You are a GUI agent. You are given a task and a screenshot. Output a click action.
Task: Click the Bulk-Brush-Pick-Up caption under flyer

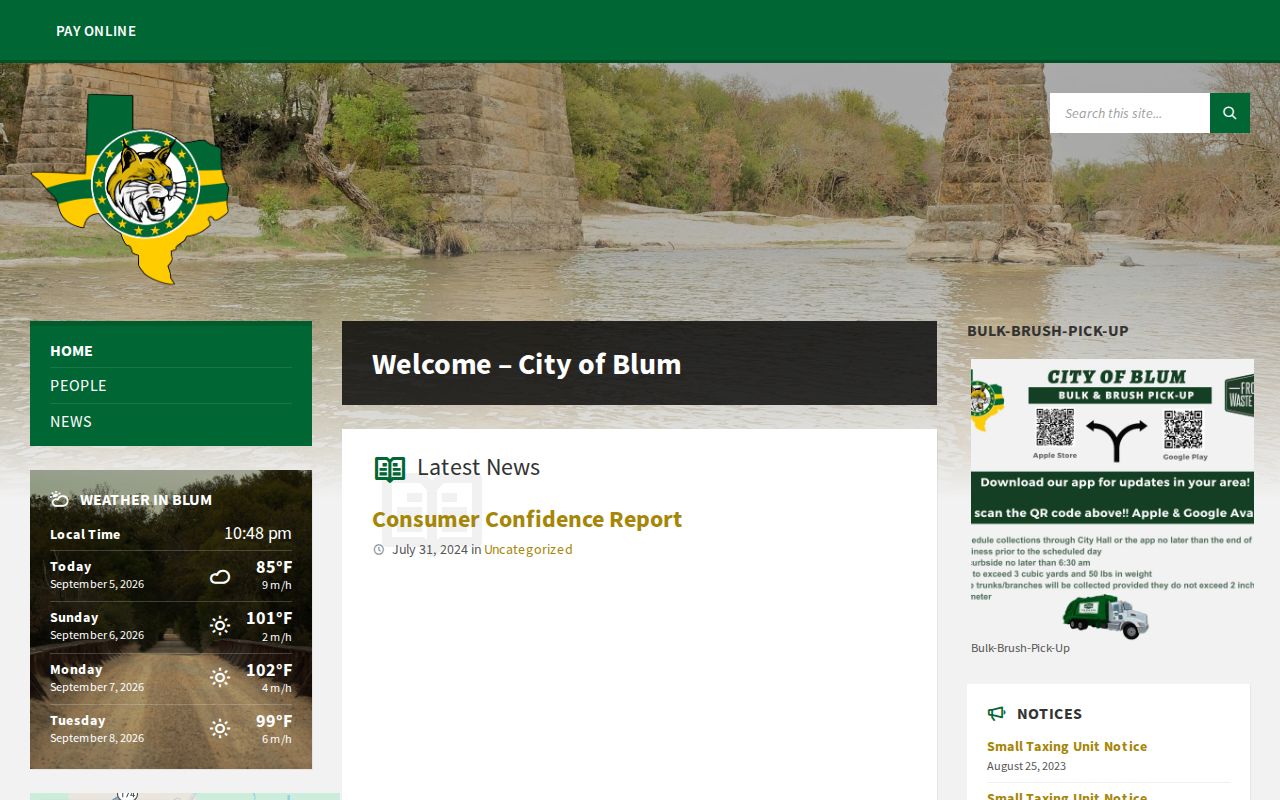click(1020, 648)
